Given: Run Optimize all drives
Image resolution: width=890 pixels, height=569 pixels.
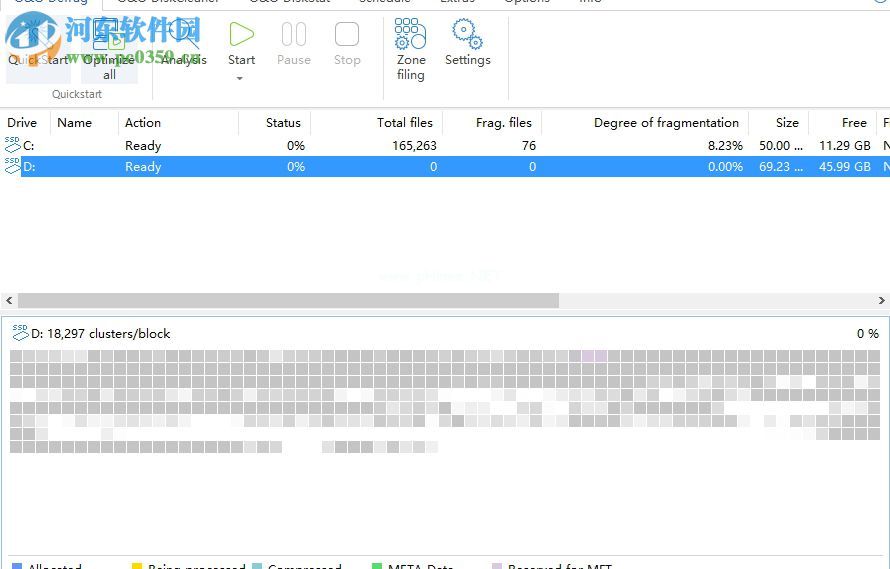Looking at the screenshot, I should tap(109, 50).
